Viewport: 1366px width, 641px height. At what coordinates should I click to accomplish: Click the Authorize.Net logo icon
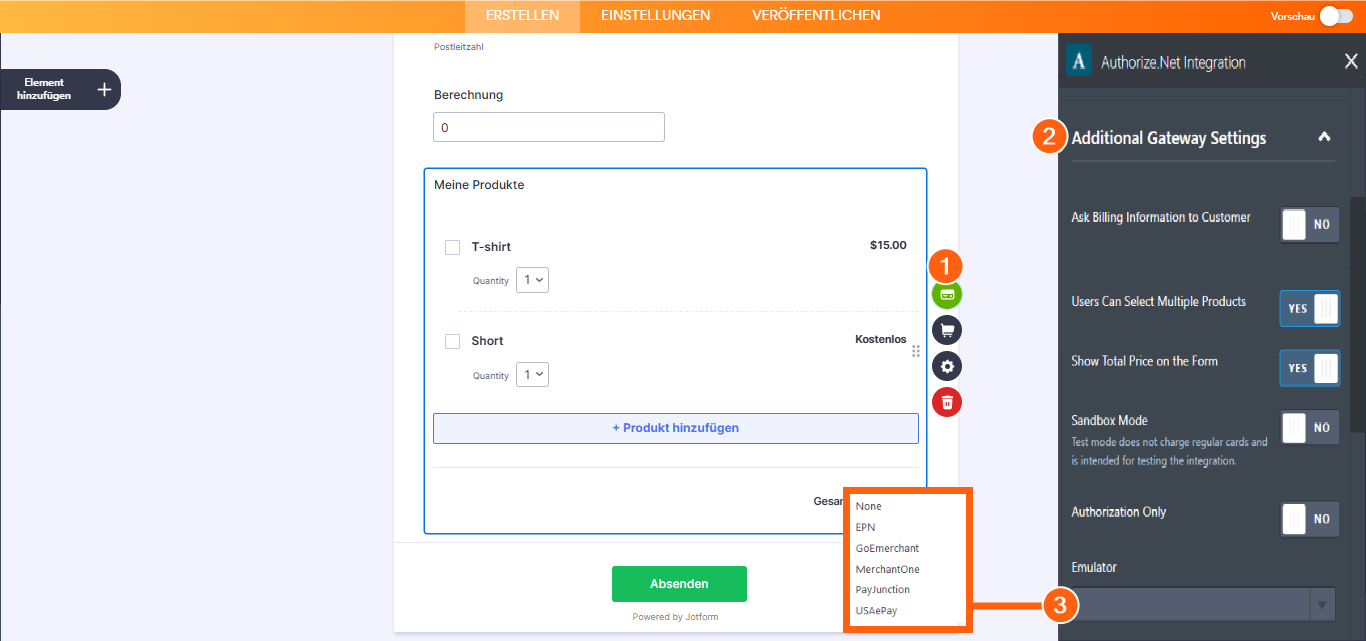coord(1078,61)
